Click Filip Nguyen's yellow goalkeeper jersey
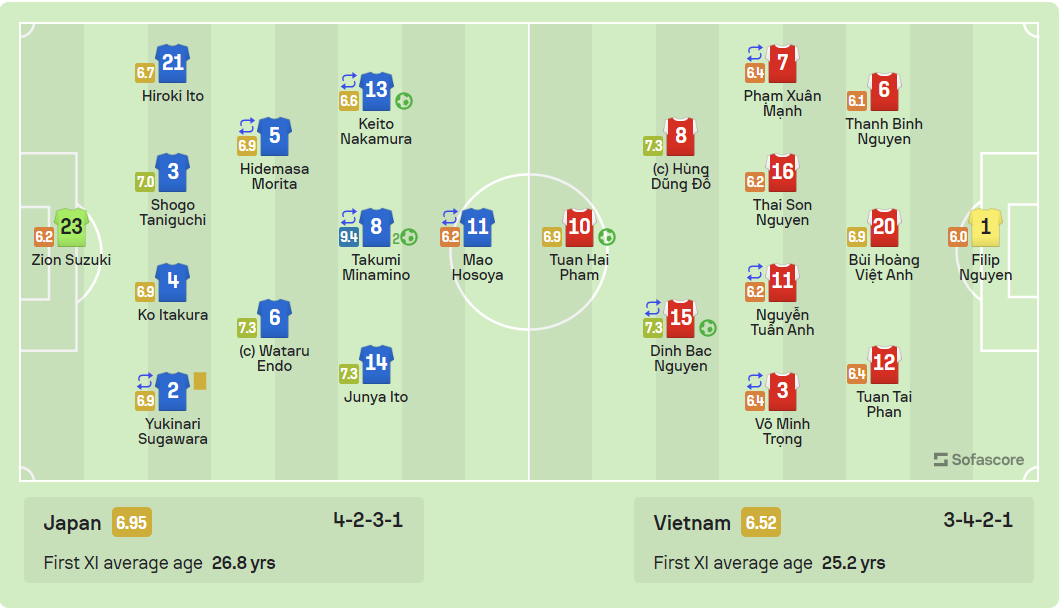The height and width of the screenshot is (612, 1063). [985, 227]
